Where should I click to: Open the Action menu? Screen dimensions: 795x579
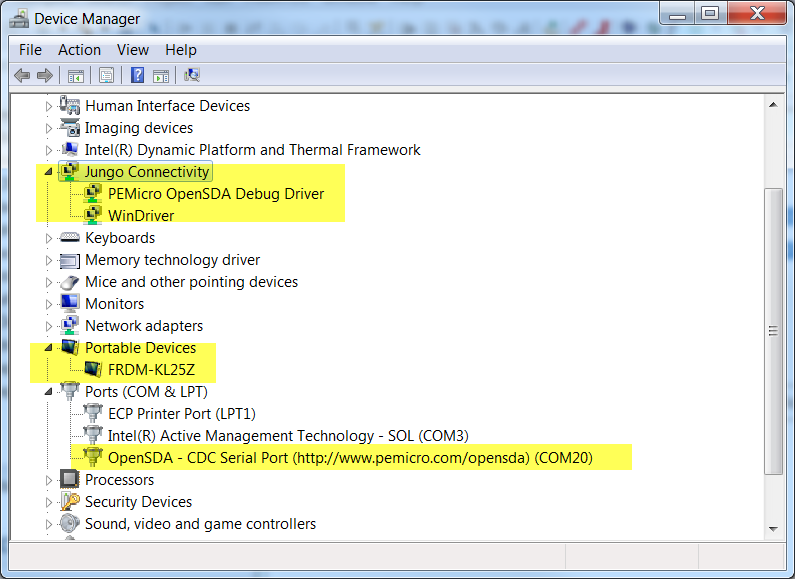pyautogui.click(x=80, y=50)
